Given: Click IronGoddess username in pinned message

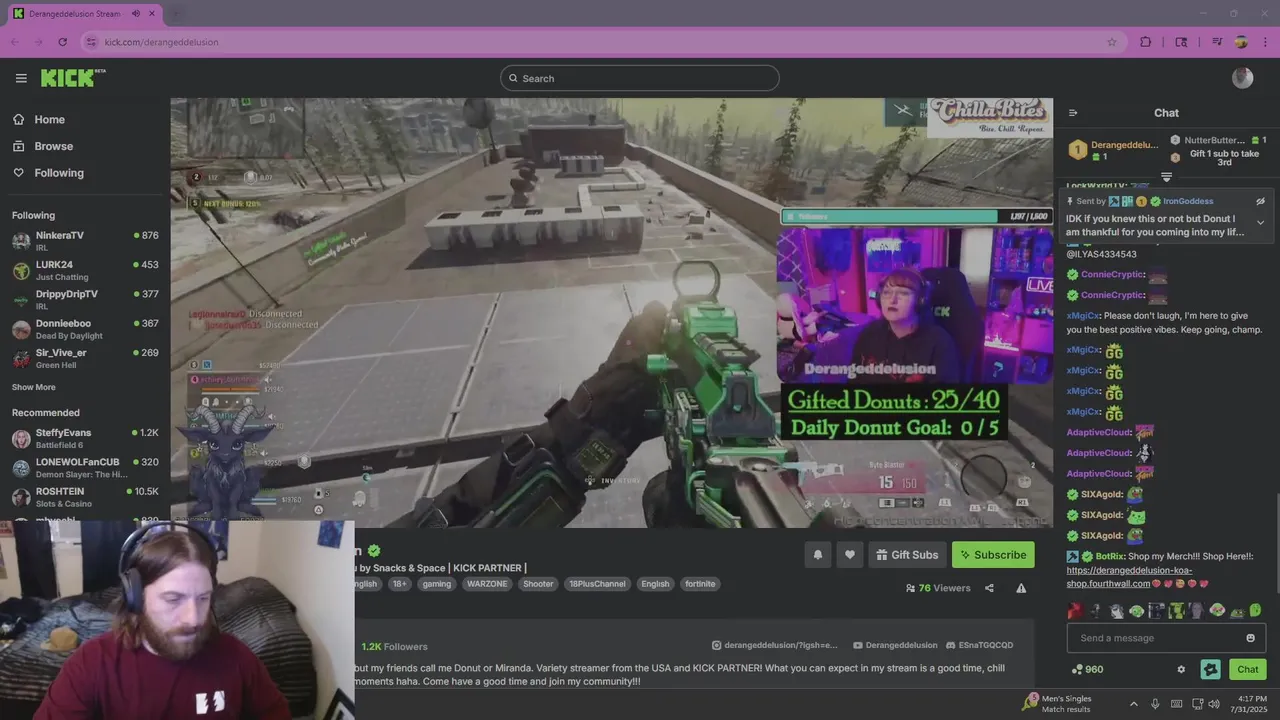Looking at the screenshot, I should click(1187, 201).
